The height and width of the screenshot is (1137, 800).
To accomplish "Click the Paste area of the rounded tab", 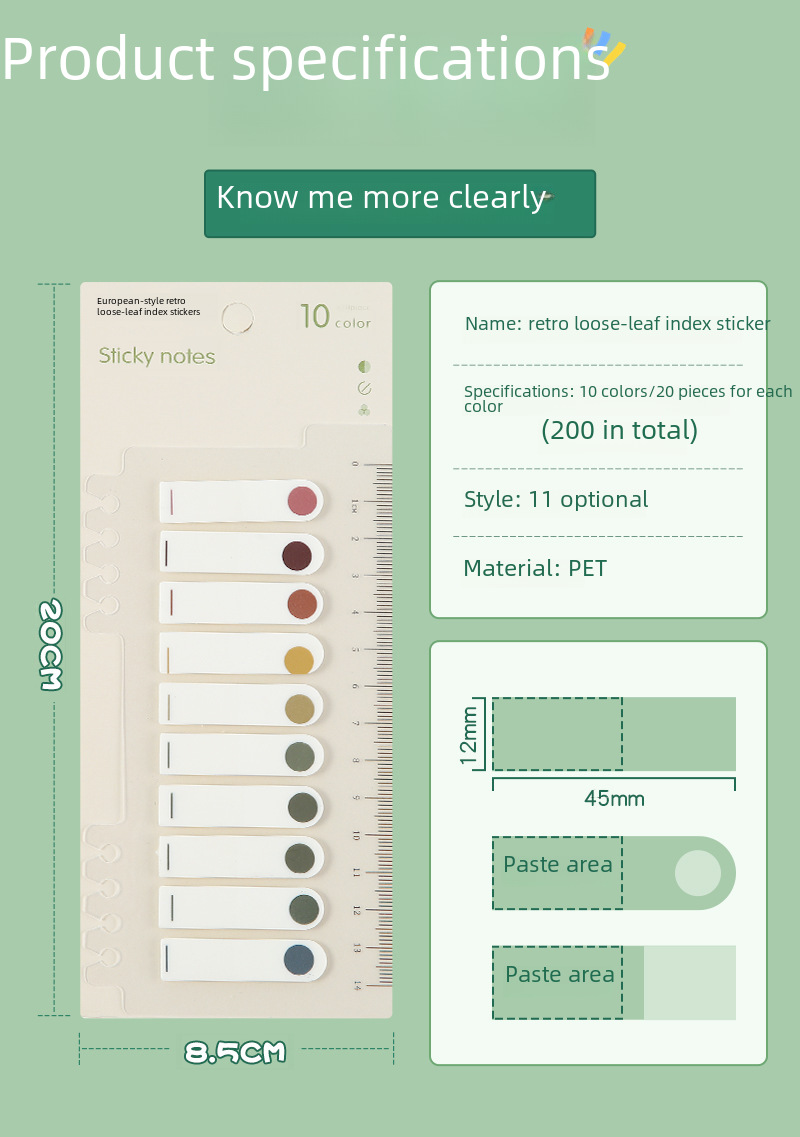I will point(557,865).
